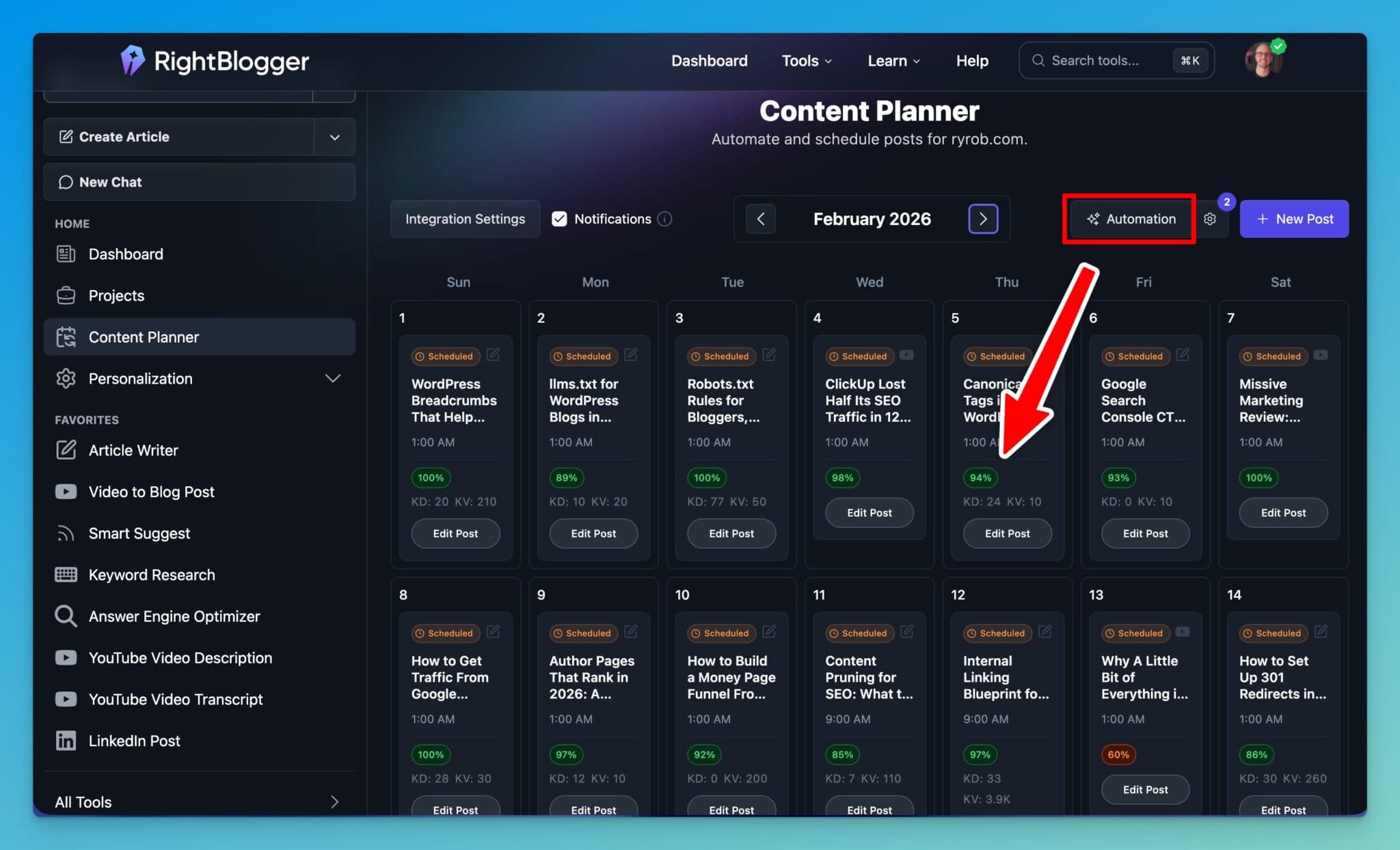Expand the Create Article dropdown chevron
The width and height of the screenshot is (1400, 850).
click(x=334, y=137)
